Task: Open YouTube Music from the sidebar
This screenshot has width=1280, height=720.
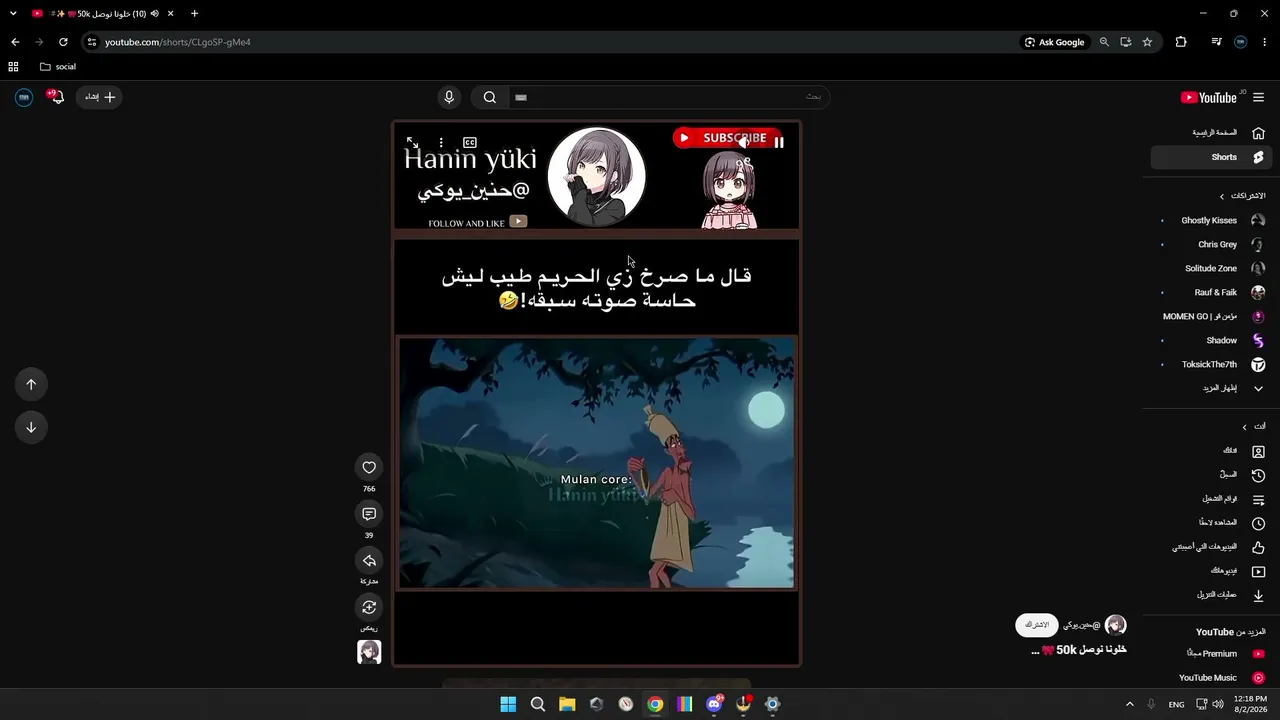Action: pyautogui.click(x=1209, y=678)
